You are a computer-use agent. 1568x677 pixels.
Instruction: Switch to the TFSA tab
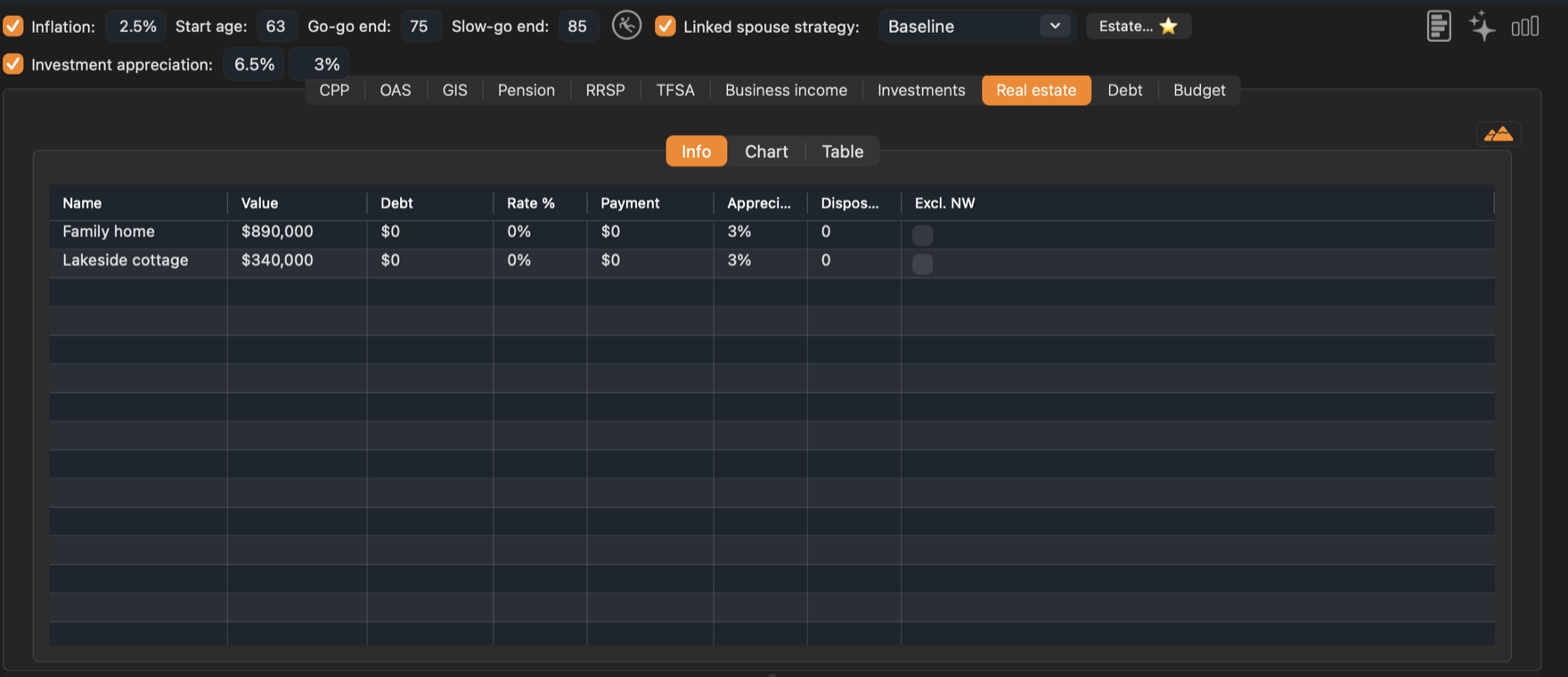[675, 90]
